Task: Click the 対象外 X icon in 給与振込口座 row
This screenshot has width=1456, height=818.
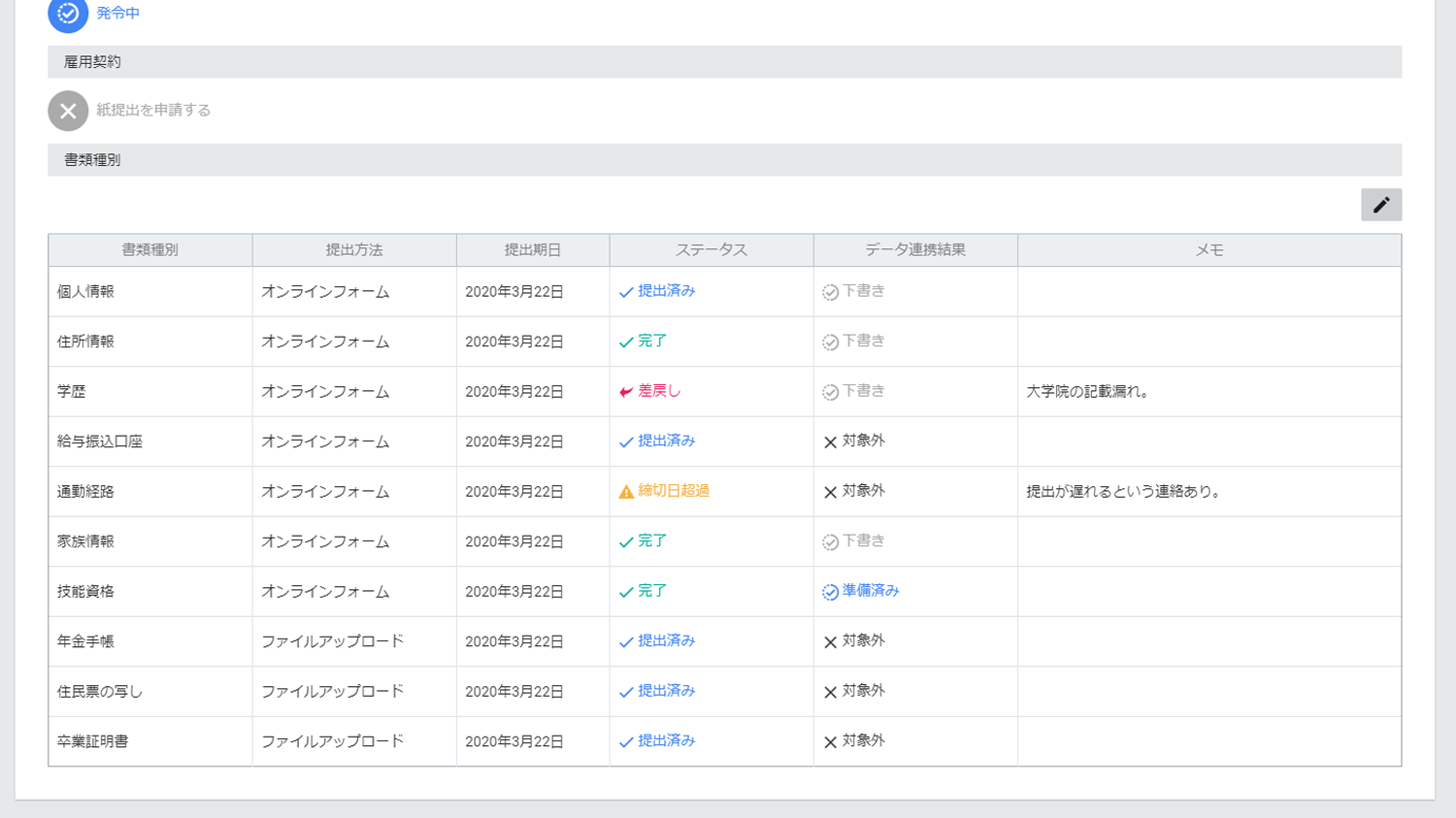Action: [x=830, y=442]
